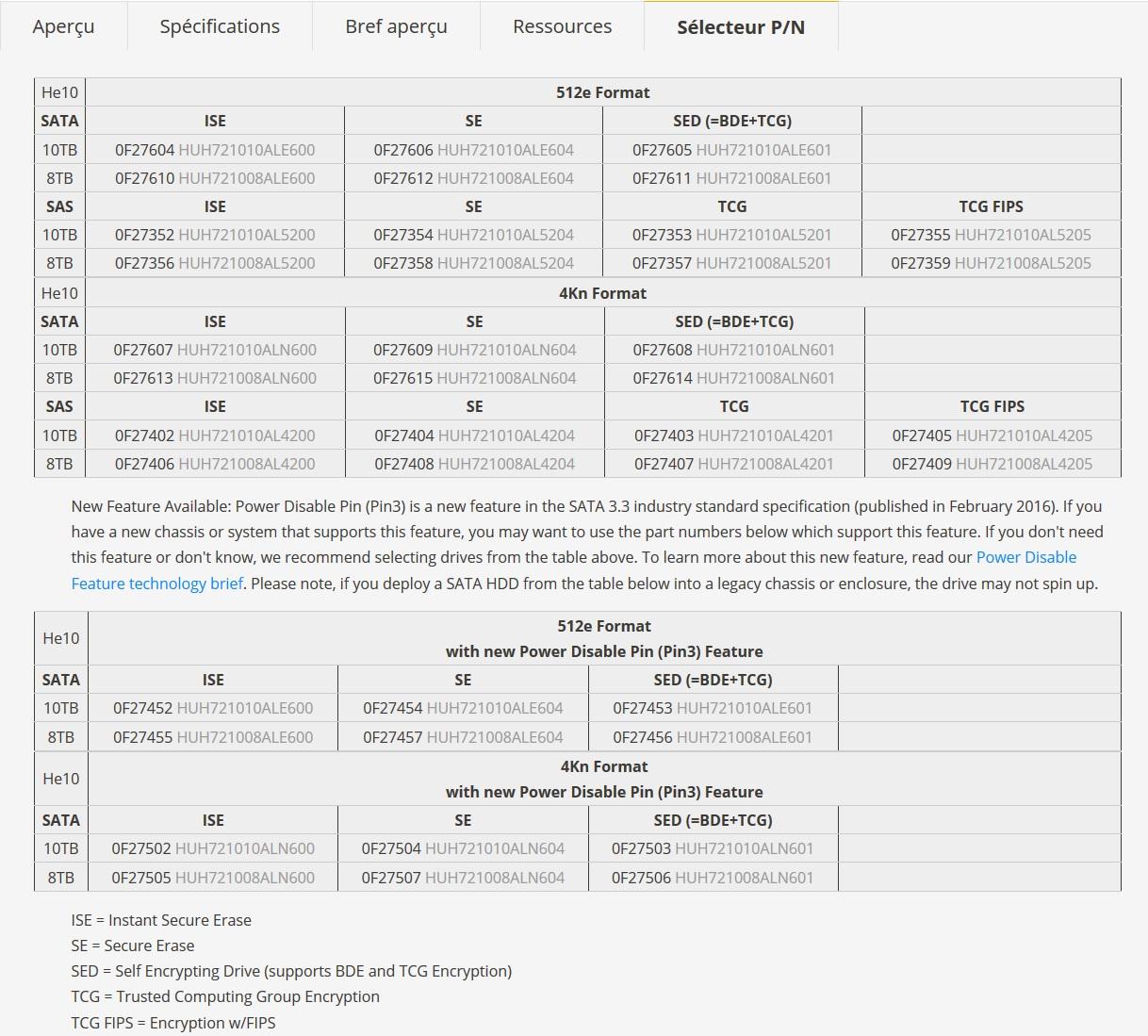Click 4Kn part number 0F27607
Image resolution: width=1148 pixels, height=1036 pixels.
coord(215,350)
